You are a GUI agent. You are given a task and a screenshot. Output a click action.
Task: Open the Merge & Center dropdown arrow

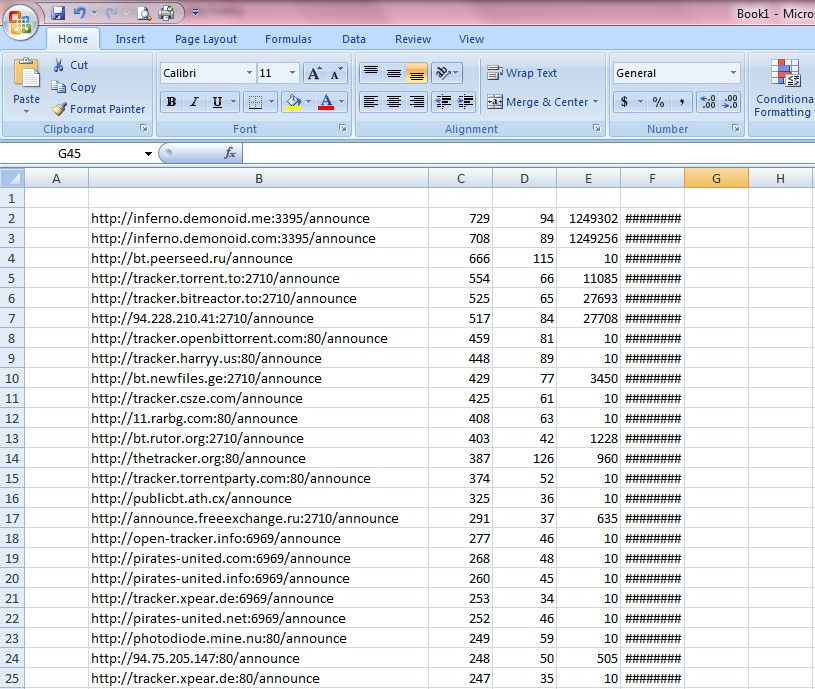click(x=596, y=102)
